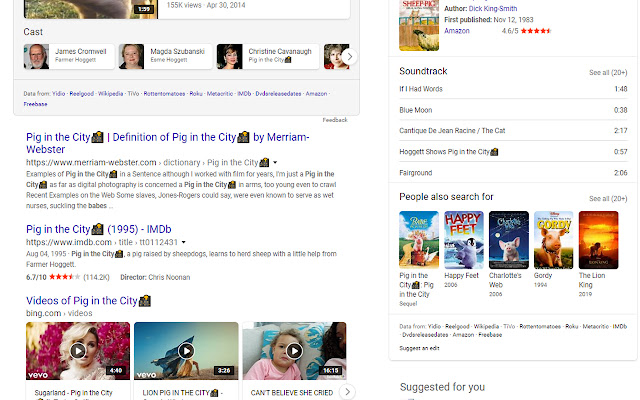640x400 pixels.
Task: Open Magda Szubanski cast card
Action: 165,56
